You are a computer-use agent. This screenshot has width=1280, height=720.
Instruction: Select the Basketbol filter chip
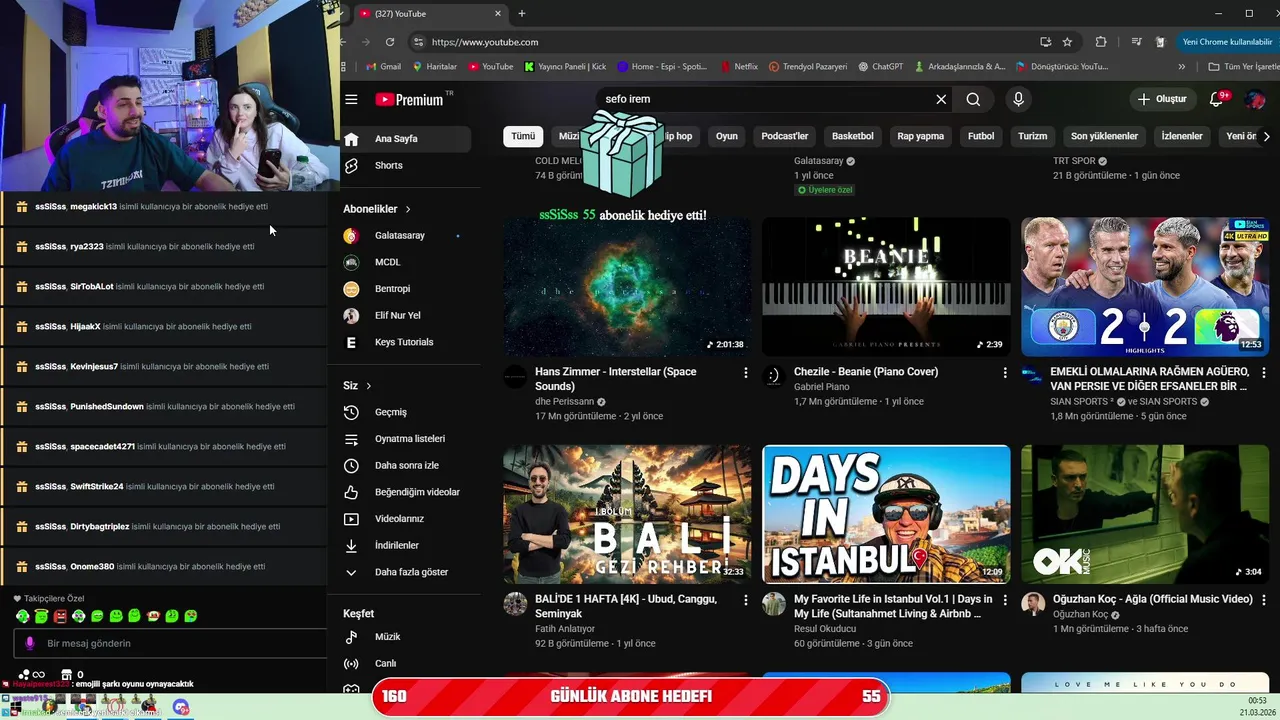[853, 136]
